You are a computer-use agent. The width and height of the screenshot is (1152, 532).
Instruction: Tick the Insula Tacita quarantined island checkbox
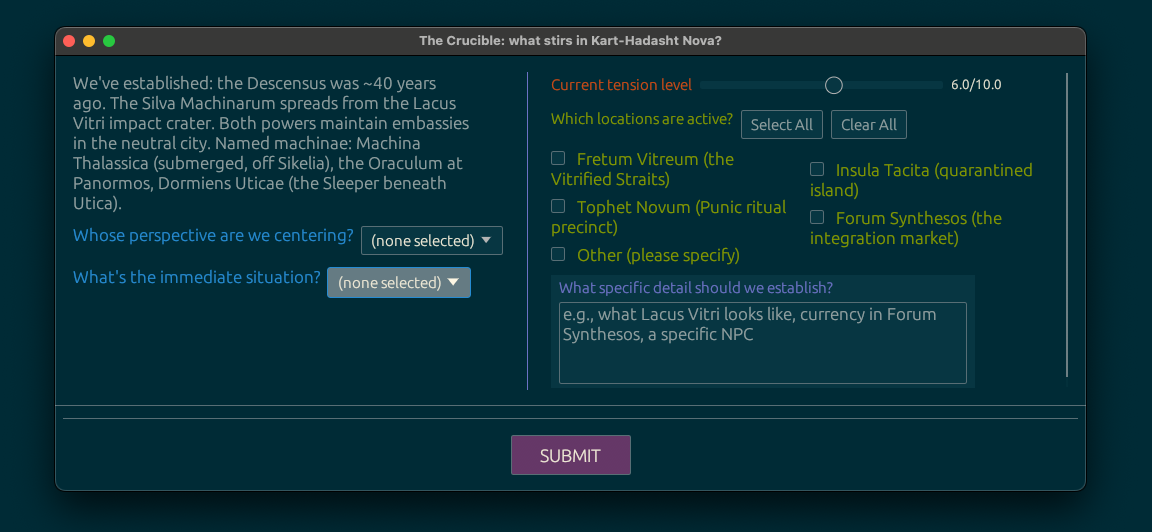click(x=817, y=169)
